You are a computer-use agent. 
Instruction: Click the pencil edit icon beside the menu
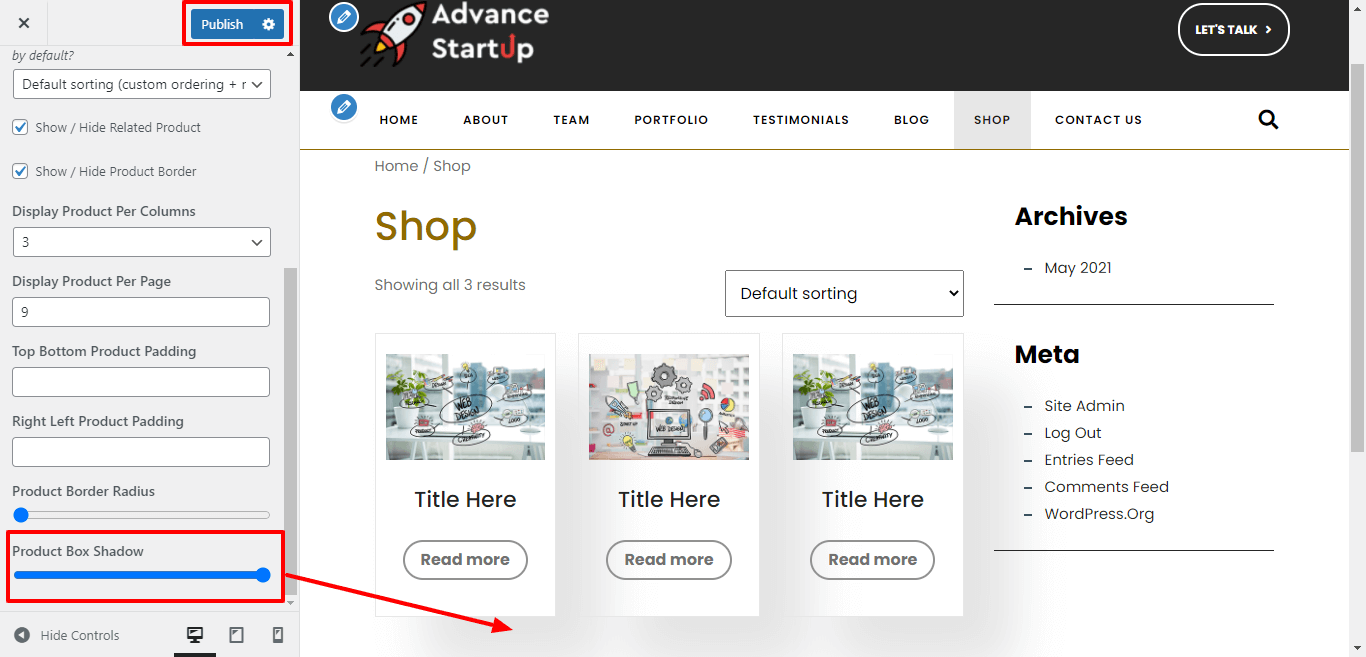click(x=344, y=106)
